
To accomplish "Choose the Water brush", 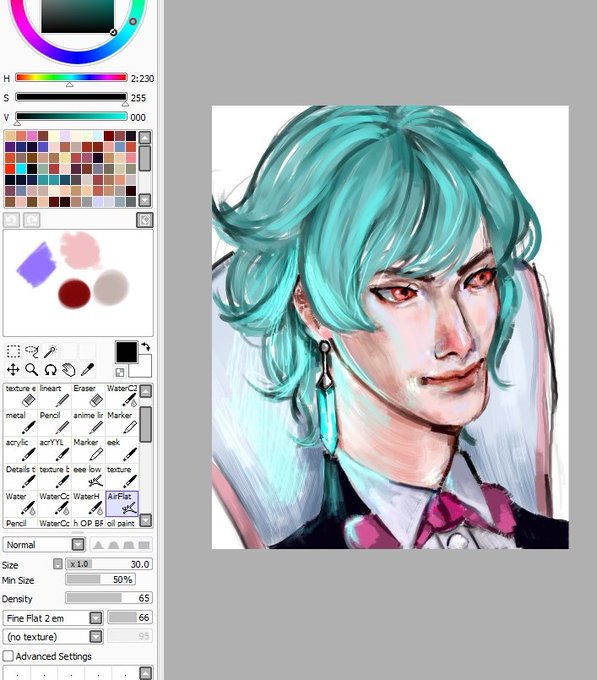I will (x=20, y=504).
